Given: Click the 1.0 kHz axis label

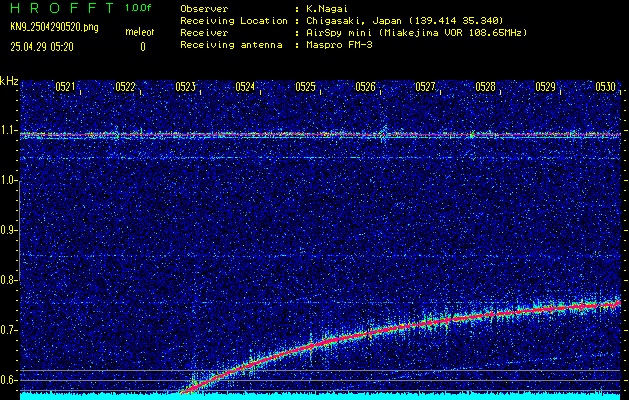Looking at the screenshot, I should 8,181.
